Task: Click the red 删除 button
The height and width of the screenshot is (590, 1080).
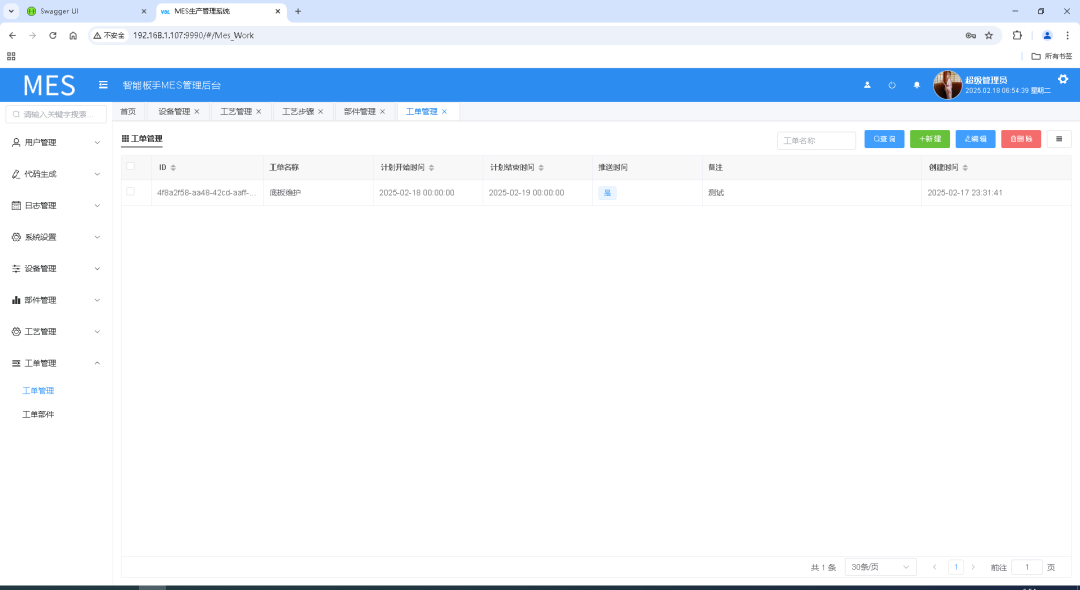Action: (x=1020, y=140)
